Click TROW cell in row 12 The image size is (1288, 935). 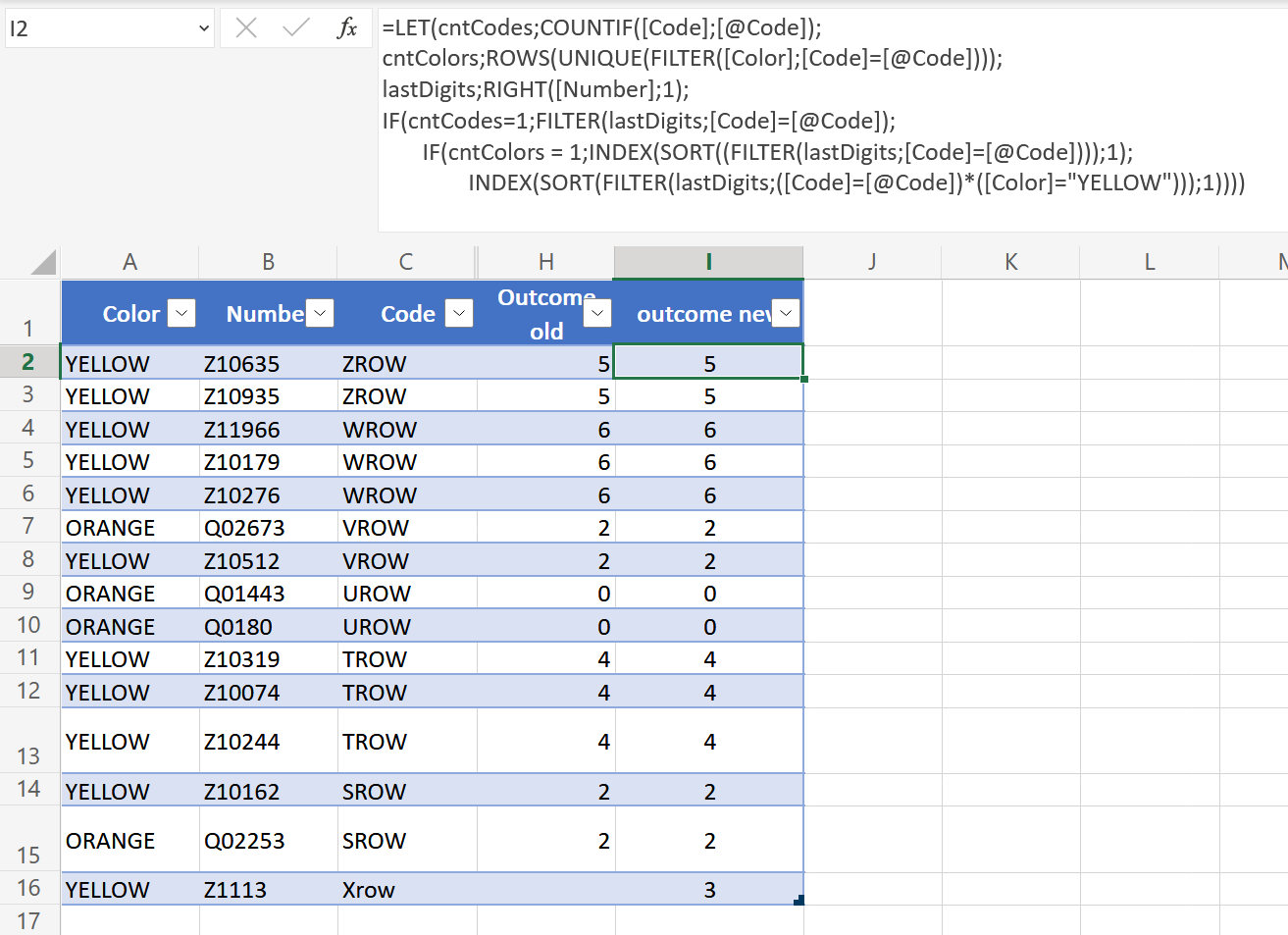(407, 692)
